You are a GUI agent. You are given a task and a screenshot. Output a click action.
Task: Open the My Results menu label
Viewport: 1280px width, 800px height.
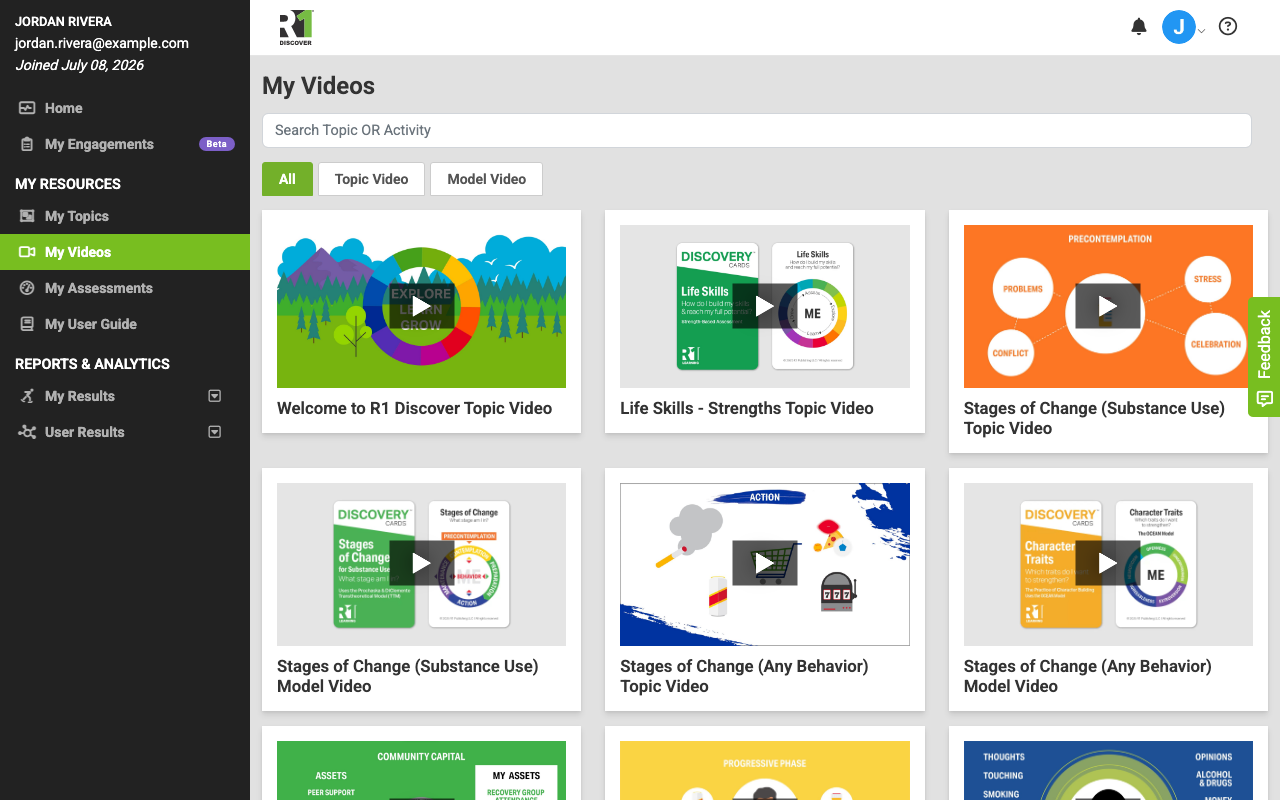pos(80,396)
